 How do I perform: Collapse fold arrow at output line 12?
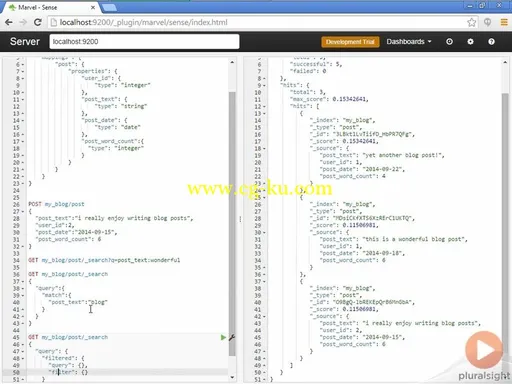[x=264, y=106]
